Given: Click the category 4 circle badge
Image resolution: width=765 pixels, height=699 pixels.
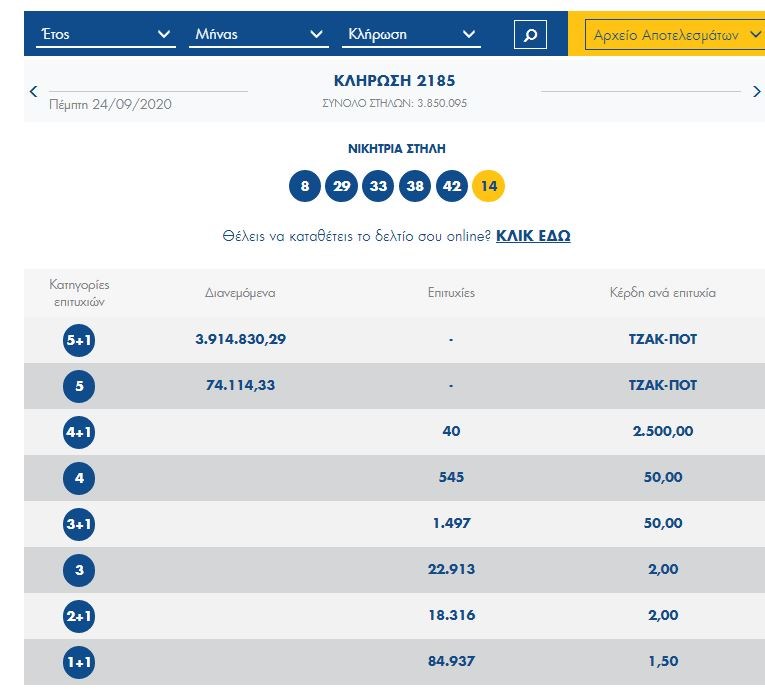Looking at the screenshot, I should point(79,478).
